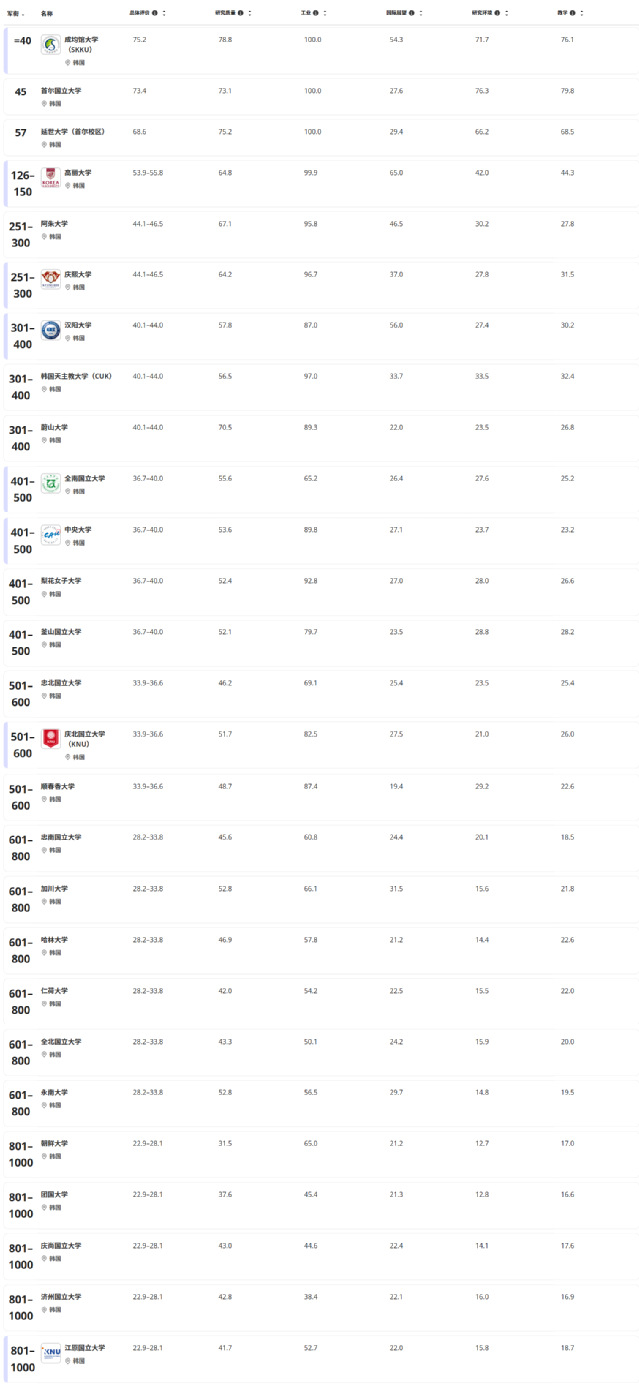The image size is (639, 1385).
Task: Click the Sungkyunkwan (SKKU) university logo
Action: click(51, 45)
